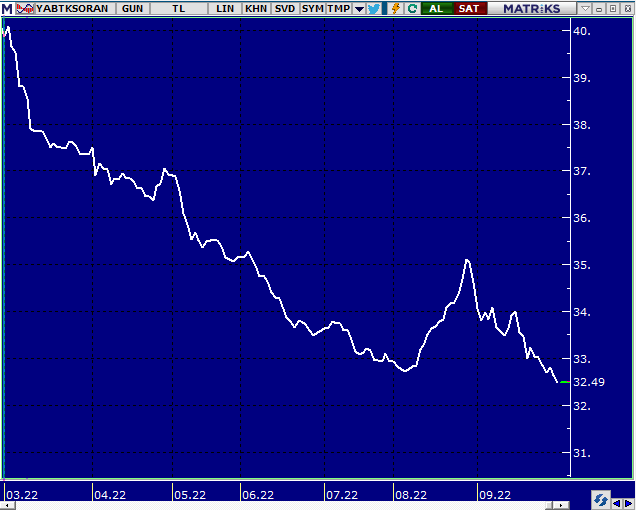Screen dimensions: 636x510
Task: Click the horizontal scrollbar left arrow
Action: [8, 506]
